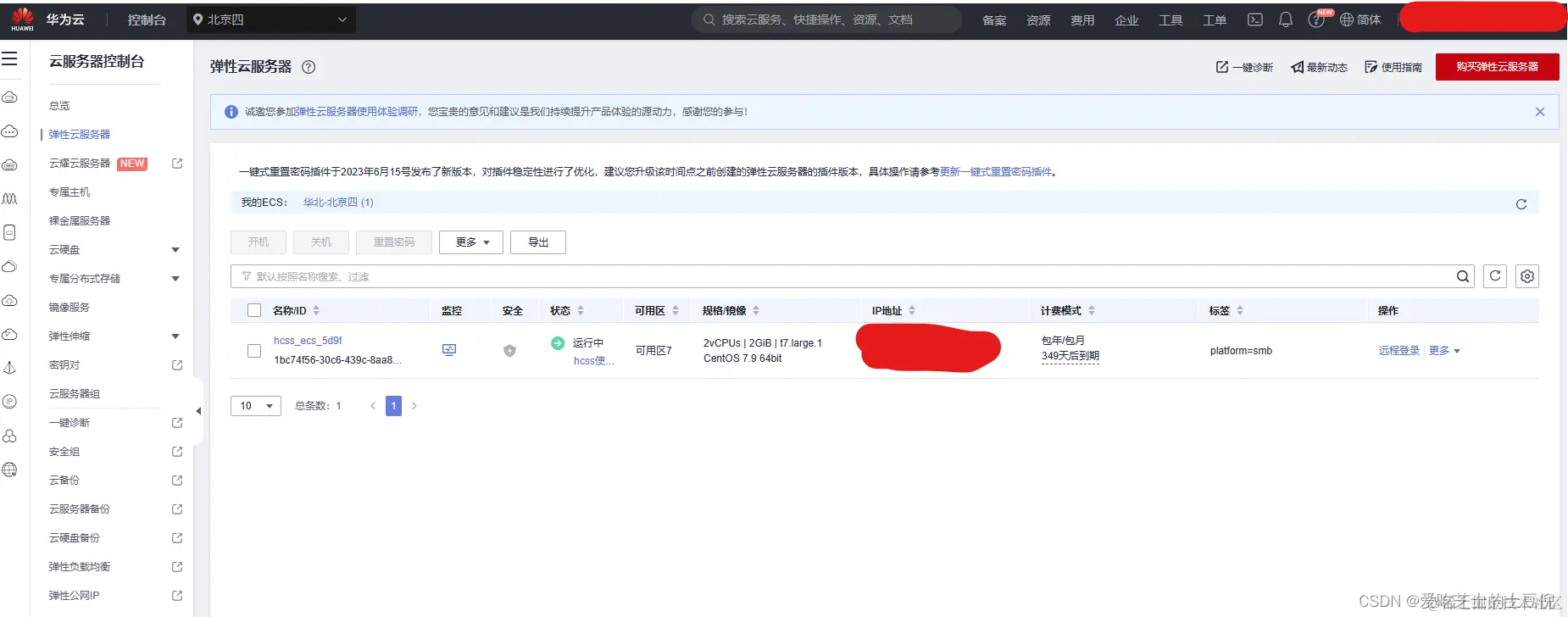Click the refresh button beside filter box
The height and width of the screenshot is (617, 1568).
(x=1495, y=276)
